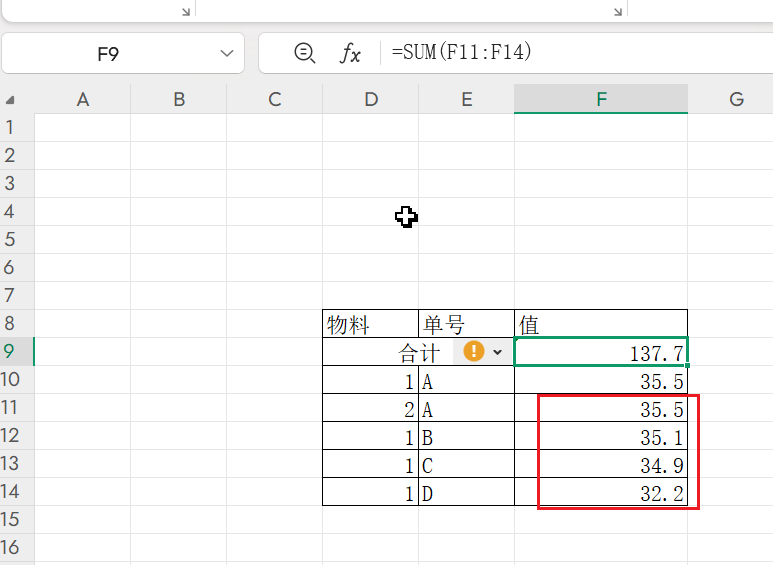773x565 pixels.
Task: Click the select-all corner triangle
Action: click(x=10, y=100)
